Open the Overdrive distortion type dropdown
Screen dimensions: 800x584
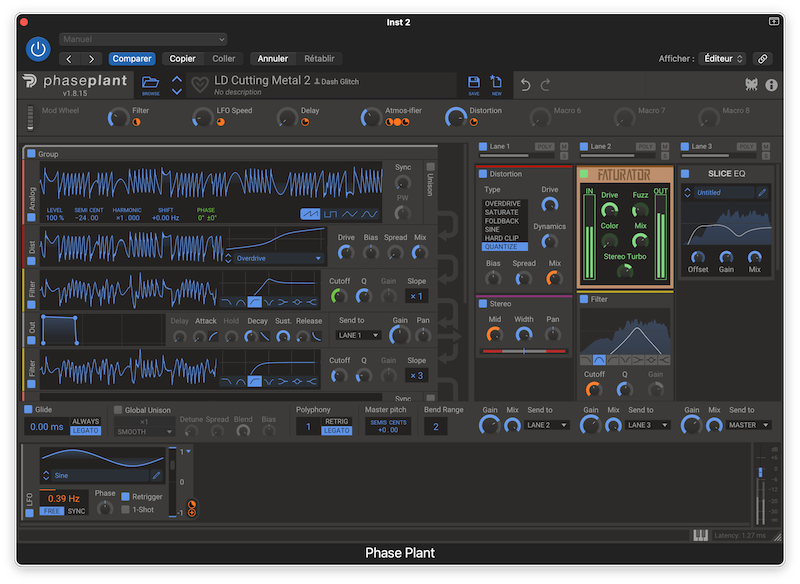[278, 259]
